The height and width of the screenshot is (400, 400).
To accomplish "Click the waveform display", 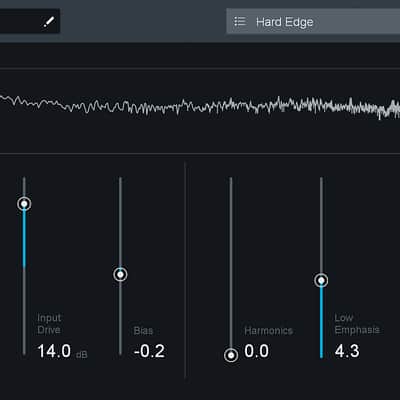I will click(x=200, y=111).
